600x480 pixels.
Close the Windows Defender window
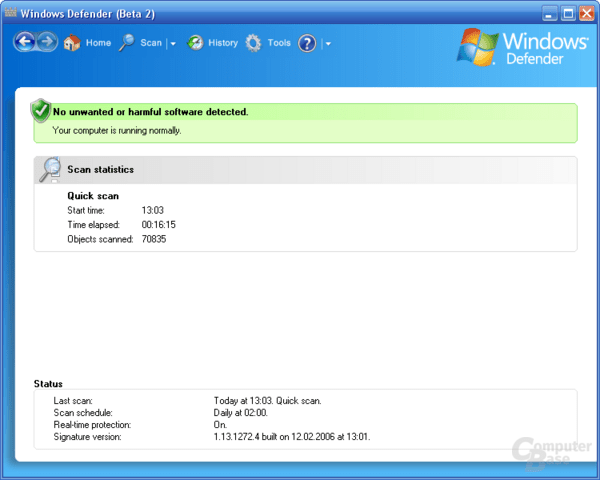point(587,14)
